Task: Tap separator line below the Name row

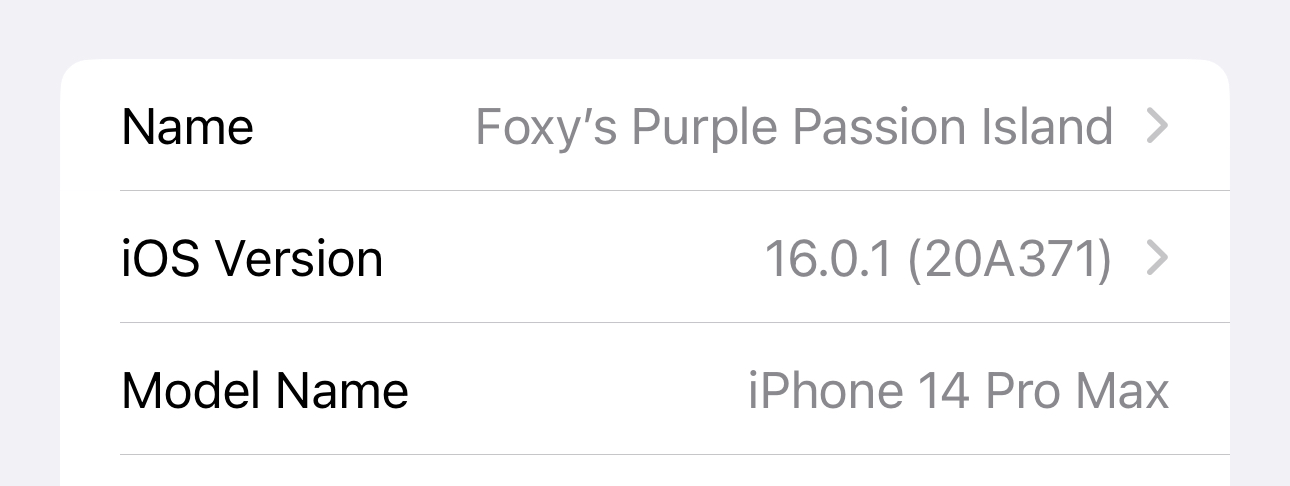Action: 675,190
